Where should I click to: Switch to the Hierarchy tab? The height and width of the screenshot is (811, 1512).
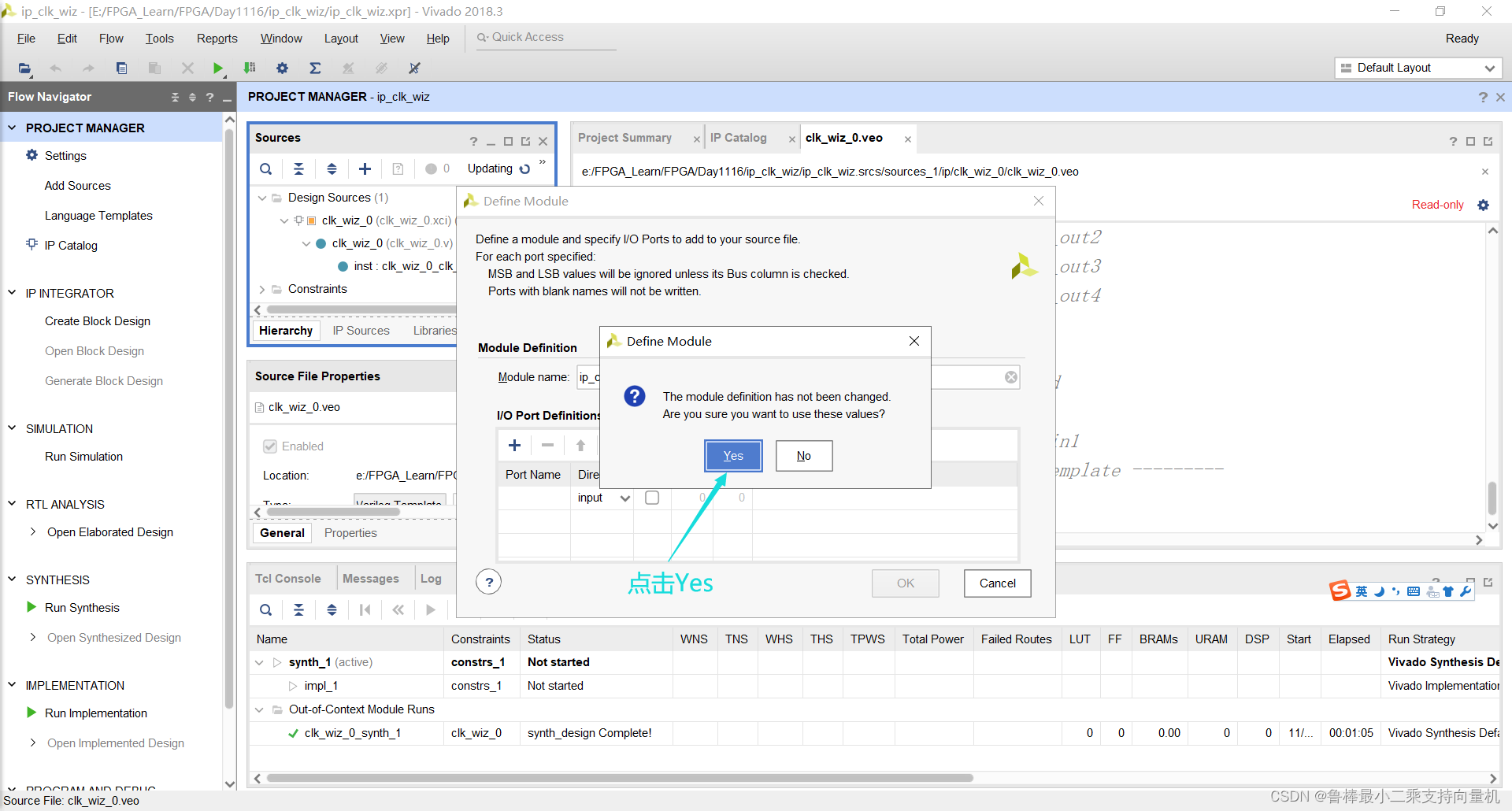[286, 331]
